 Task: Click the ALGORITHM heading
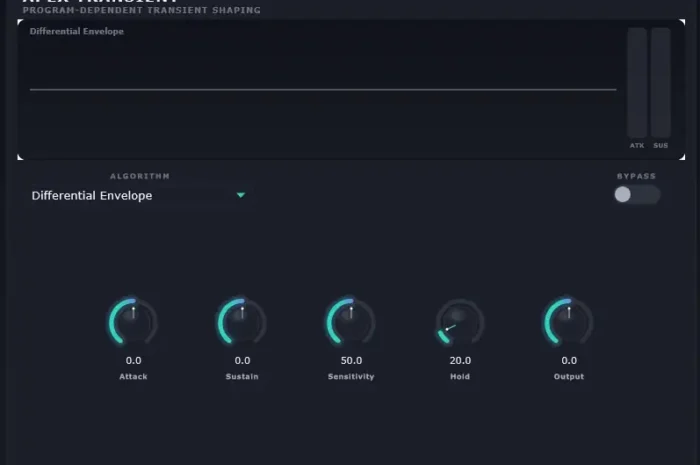click(140, 176)
